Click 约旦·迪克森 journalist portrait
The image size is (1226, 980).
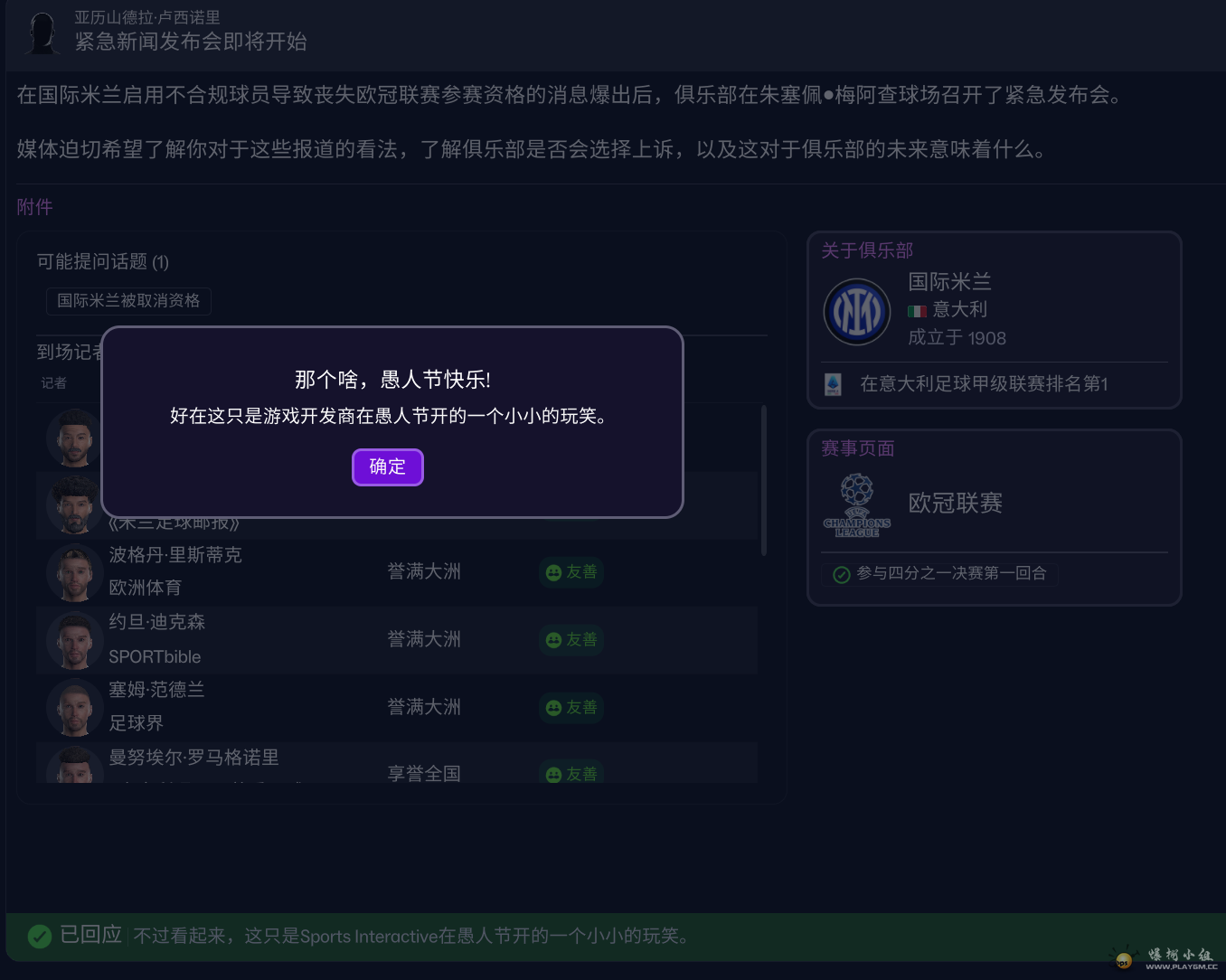74,640
